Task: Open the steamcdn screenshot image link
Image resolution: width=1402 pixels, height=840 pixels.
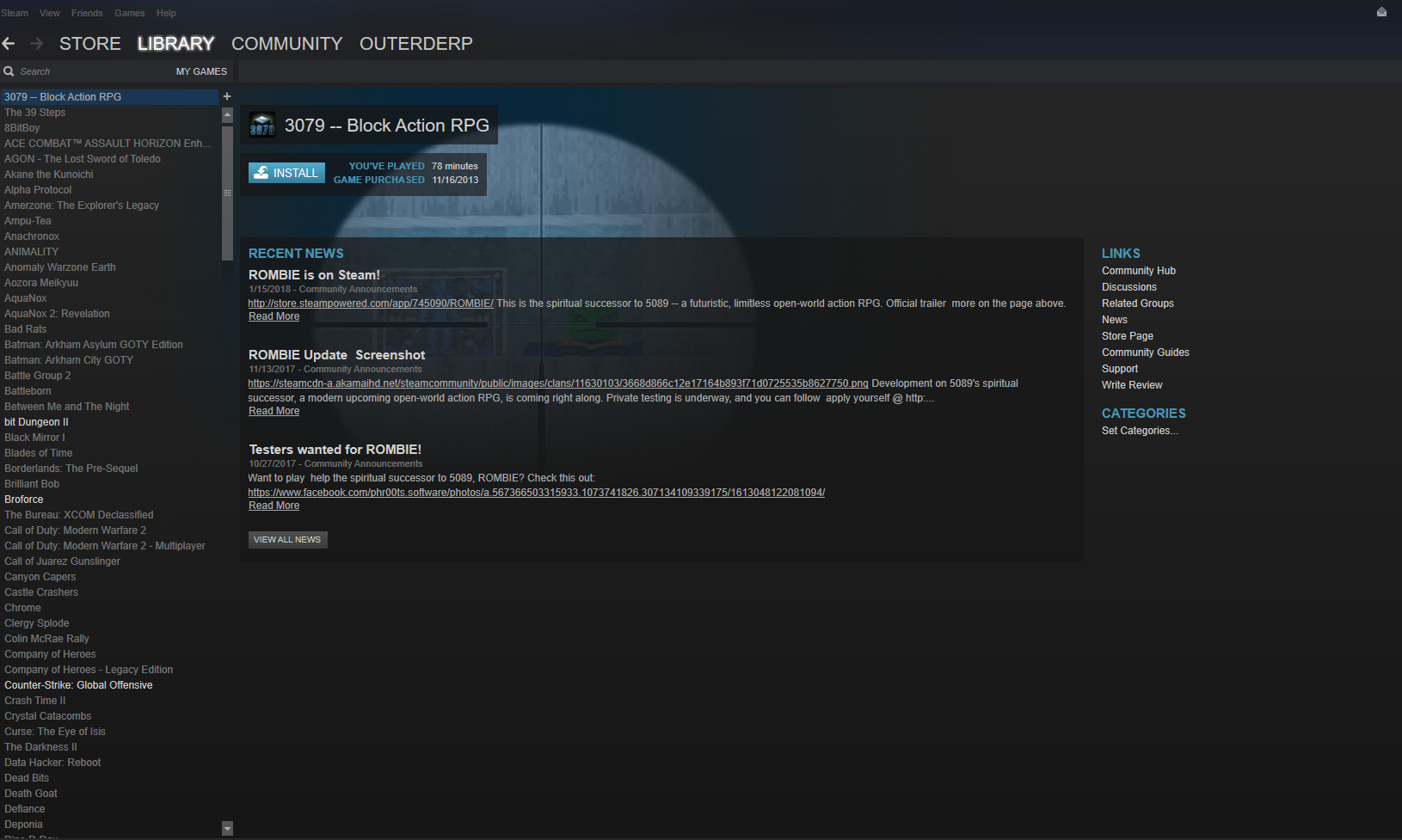Action: [x=558, y=383]
